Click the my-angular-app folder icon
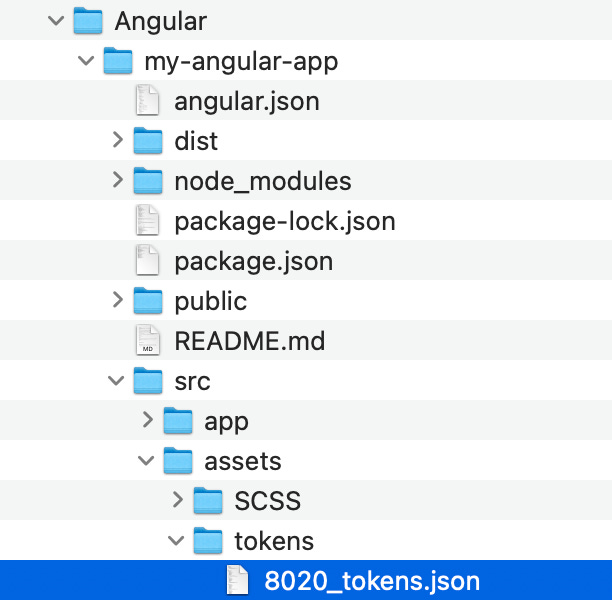The image size is (612, 606). 118,60
